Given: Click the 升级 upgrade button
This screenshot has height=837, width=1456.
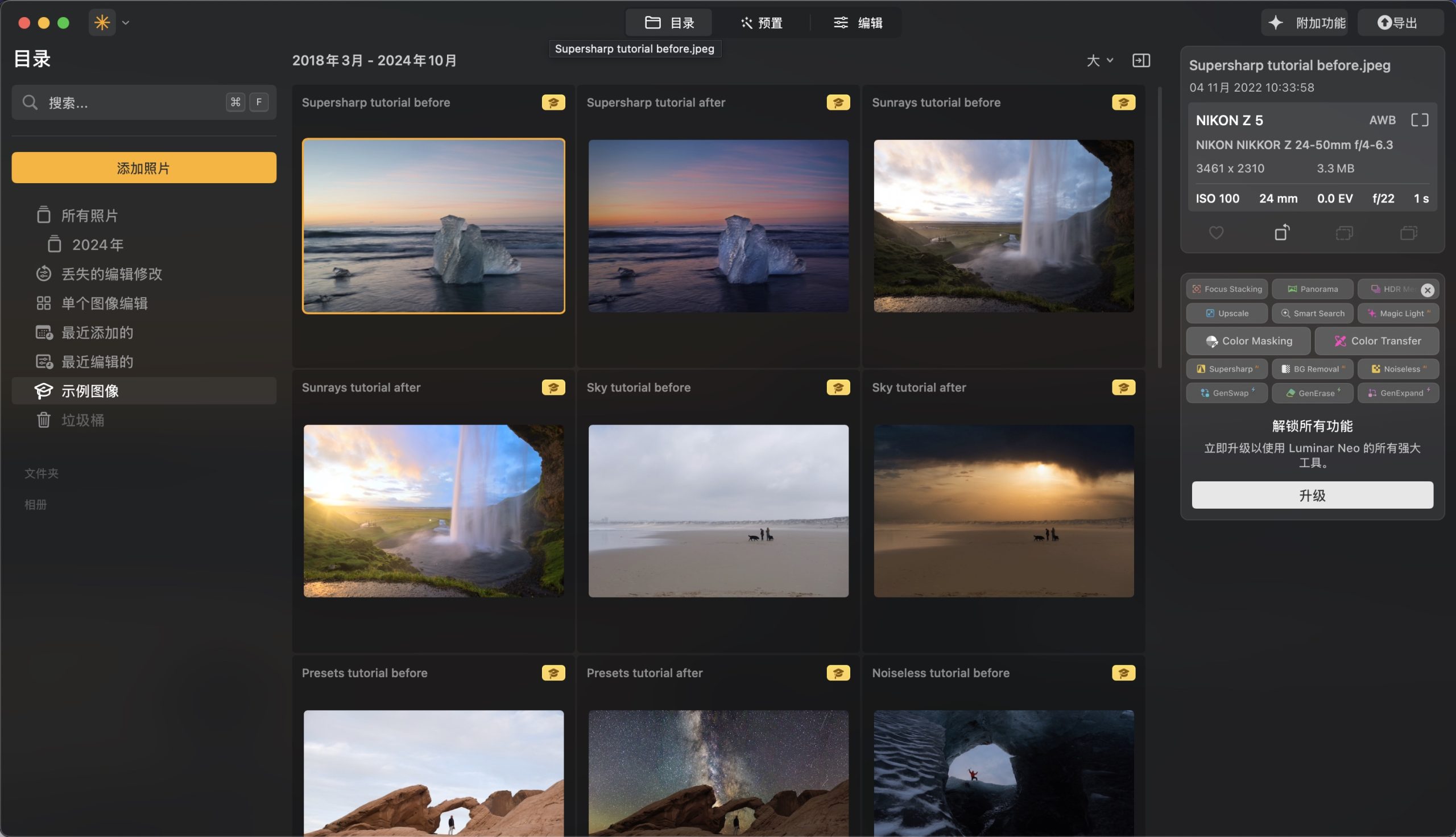Looking at the screenshot, I should tap(1312, 495).
